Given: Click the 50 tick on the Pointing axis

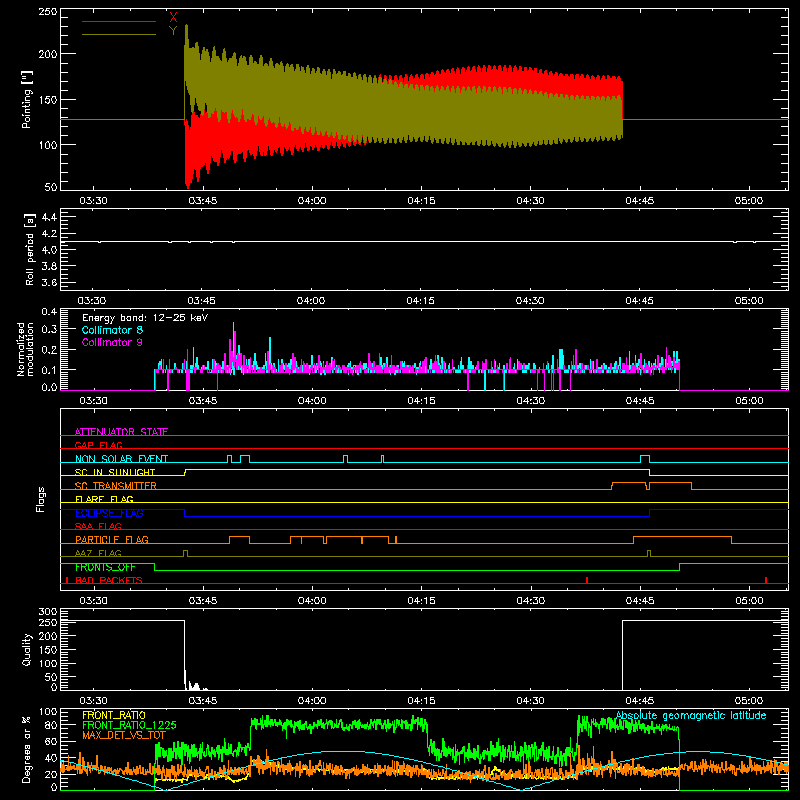Looking at the screenshot, I should tap(51, 187).
